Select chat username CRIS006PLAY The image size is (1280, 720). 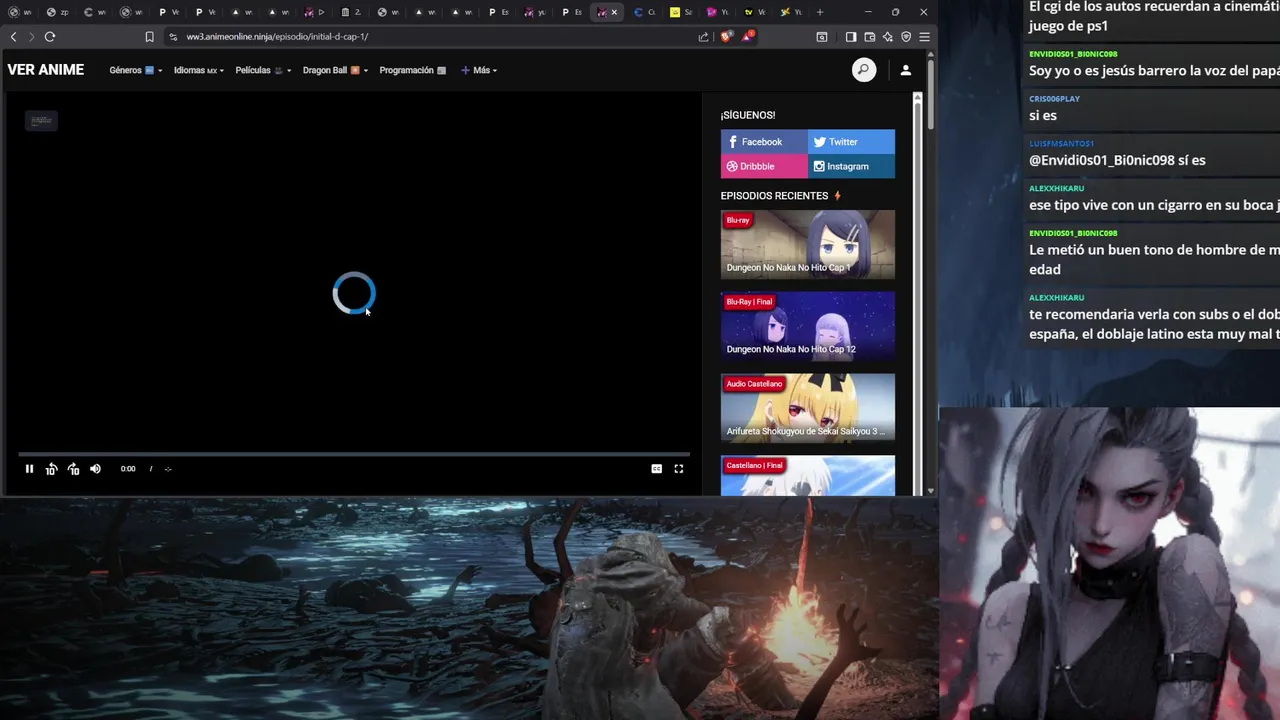[1054, 99]
